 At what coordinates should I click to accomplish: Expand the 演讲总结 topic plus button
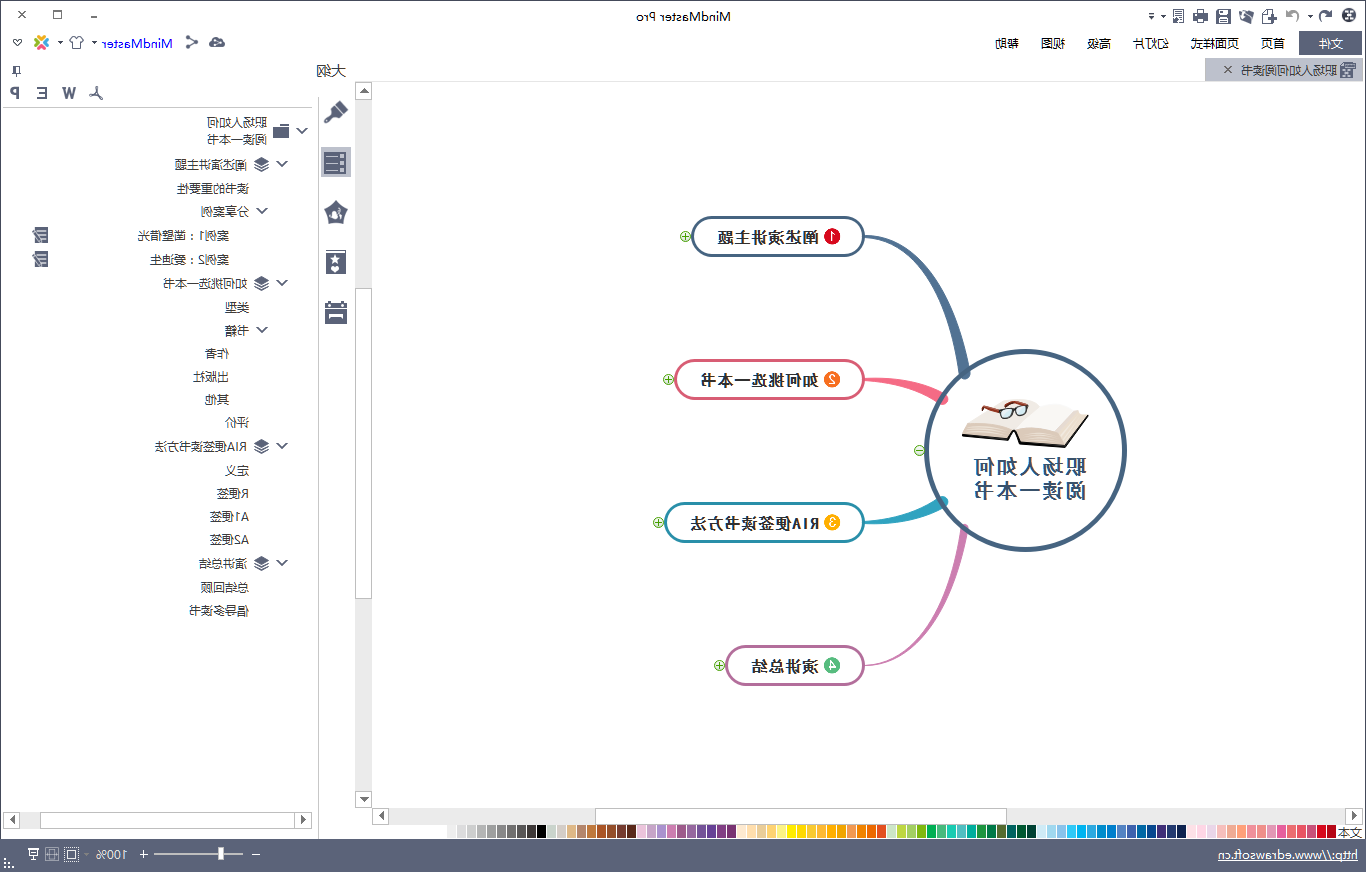tap(719, 665)
